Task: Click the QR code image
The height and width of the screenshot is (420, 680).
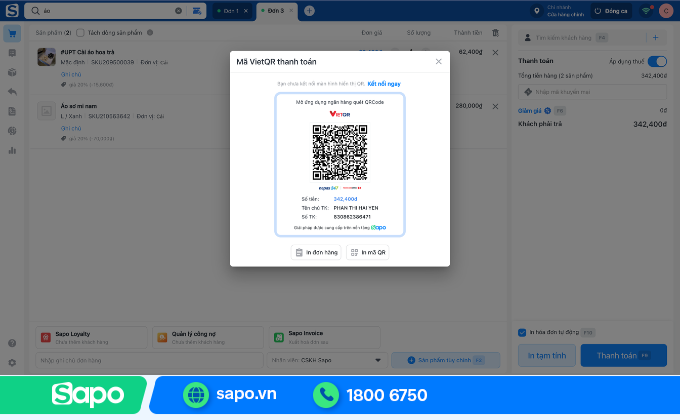Action: pyautogui.click(x=340, y=152)
